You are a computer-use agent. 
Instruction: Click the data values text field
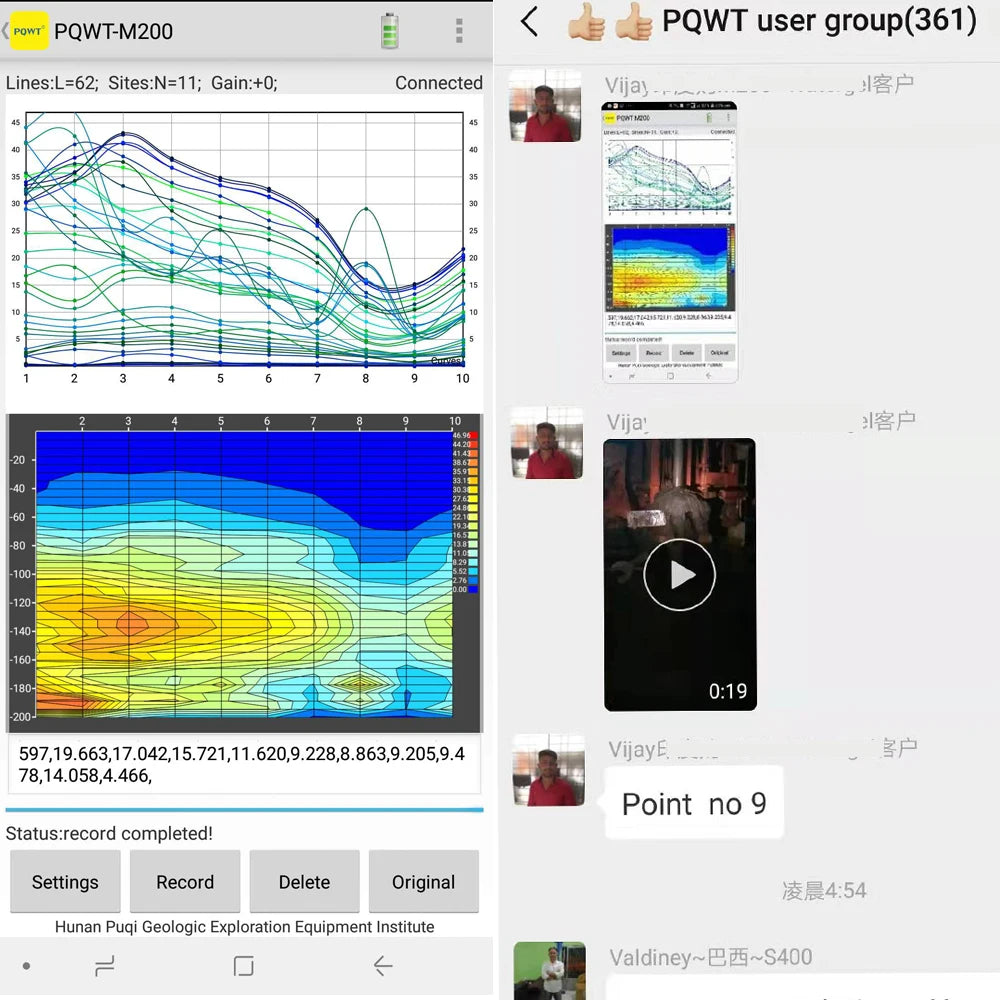(244, 766)
